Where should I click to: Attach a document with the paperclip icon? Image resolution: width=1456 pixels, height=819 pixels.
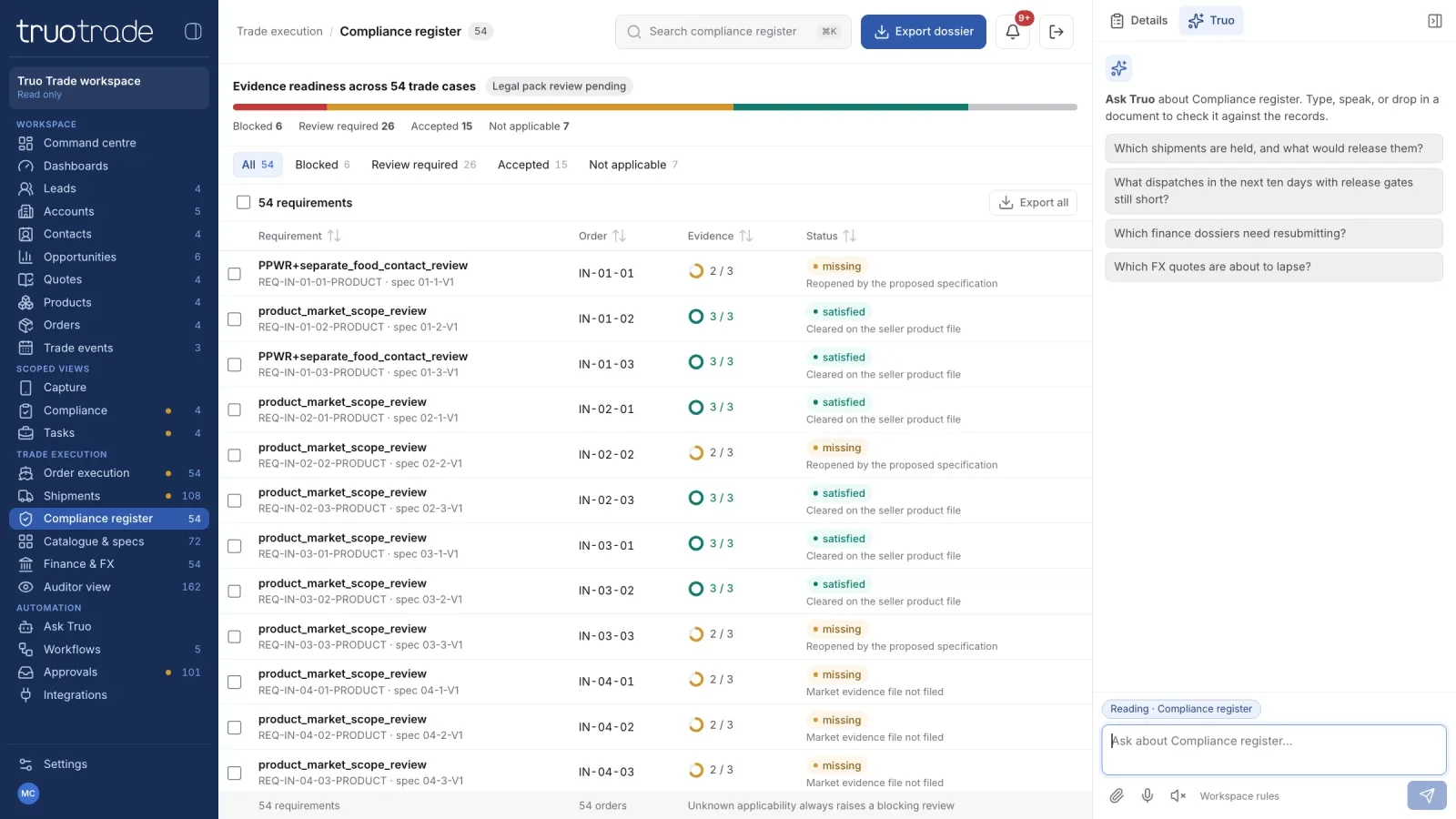pos(1117,796)
